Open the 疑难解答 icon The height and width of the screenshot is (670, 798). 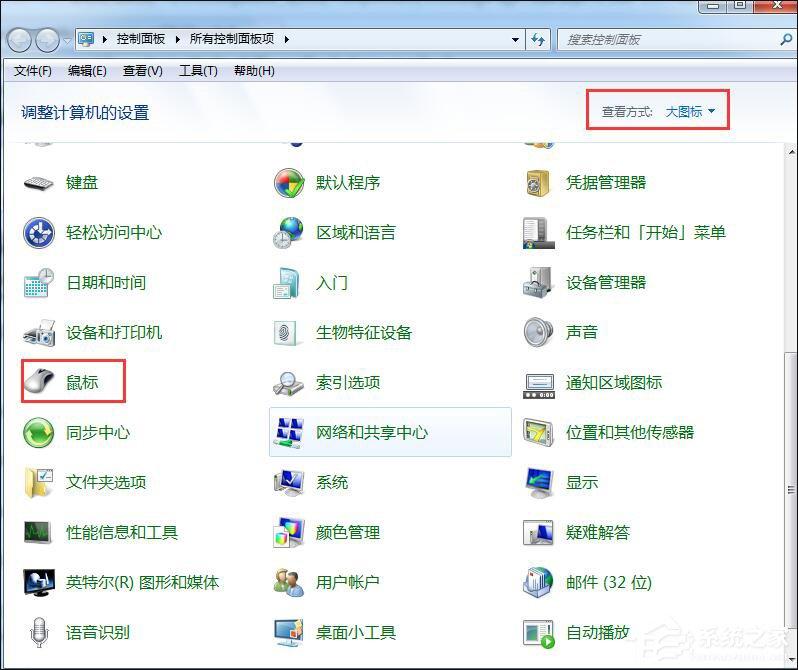[x=538, y=533]
